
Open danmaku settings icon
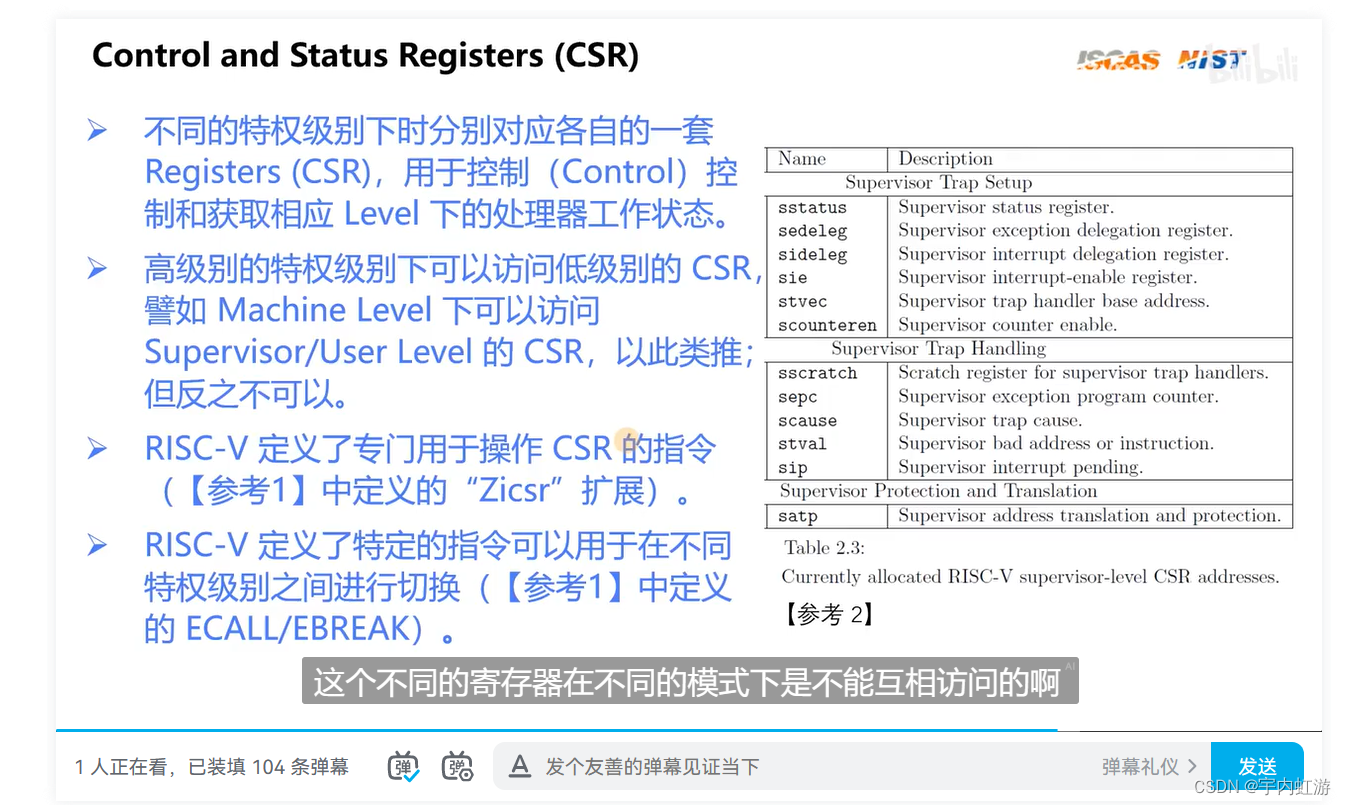458,766
